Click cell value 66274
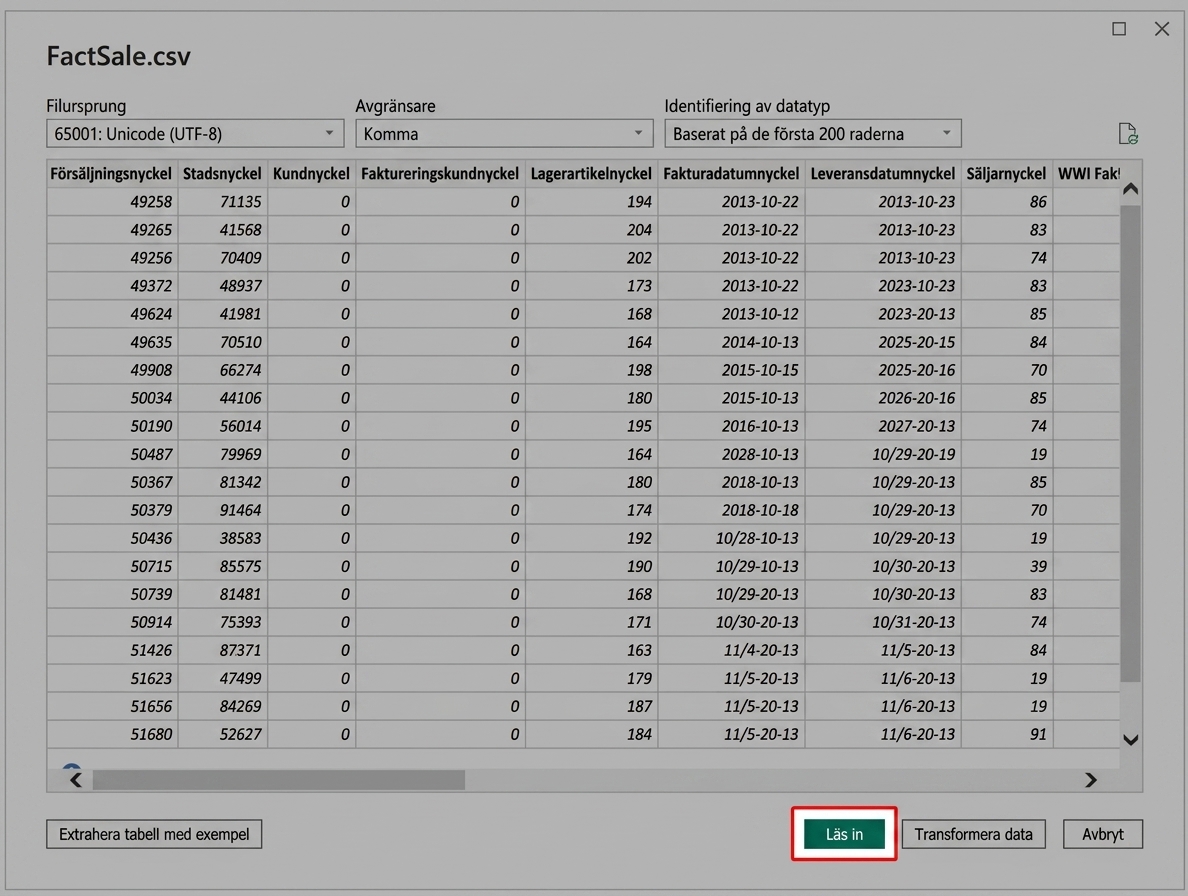This screenshot has width=1188, height=896. pyautogui.click(x=241, y=370)
